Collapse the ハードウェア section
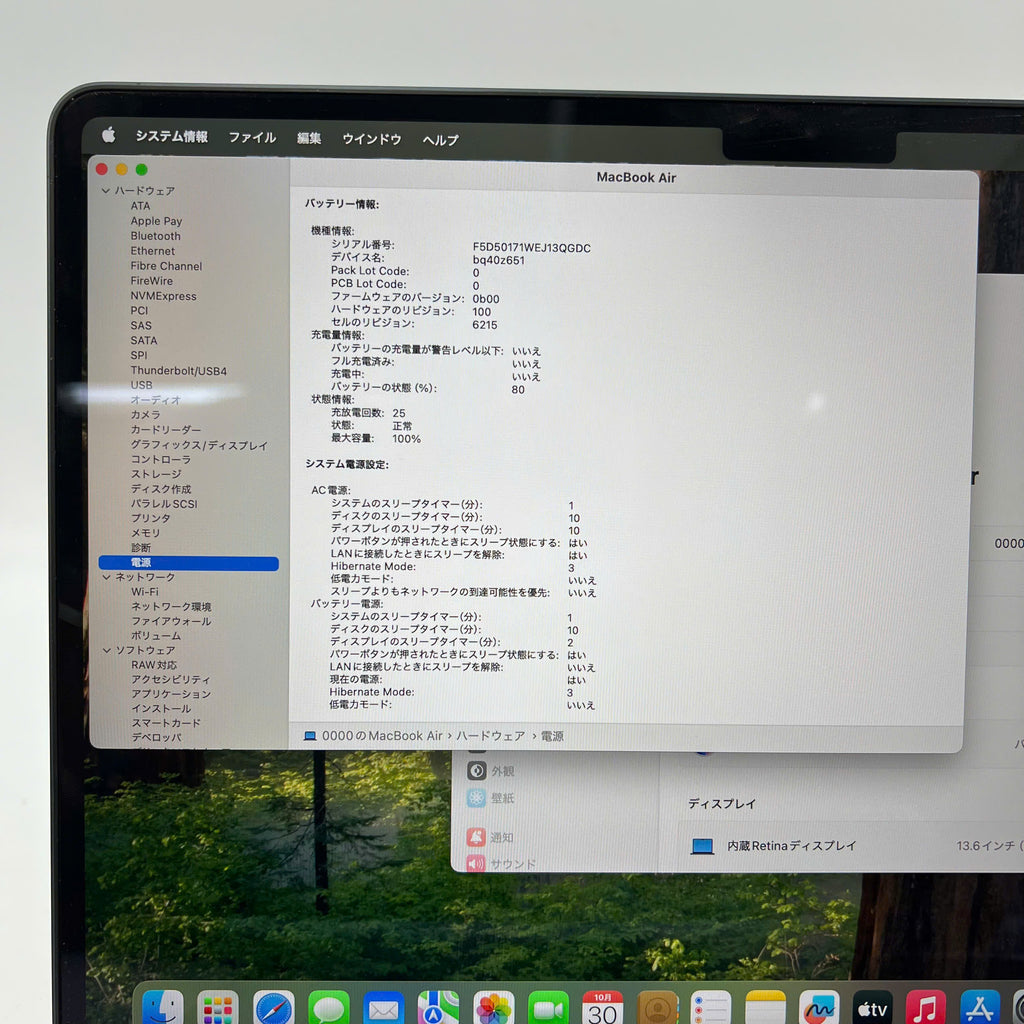Screen dimensions: 1024x1024 [x=105, y=191]
